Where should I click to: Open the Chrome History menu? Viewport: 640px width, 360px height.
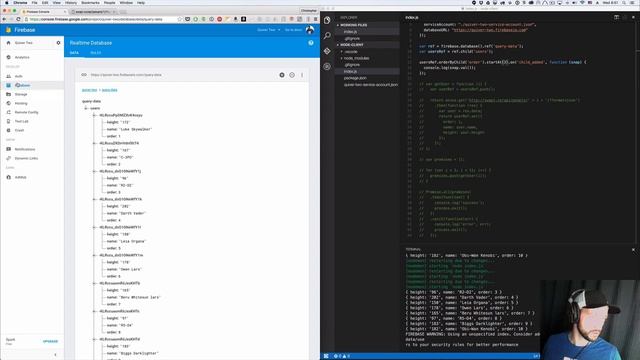coord(71,3)
